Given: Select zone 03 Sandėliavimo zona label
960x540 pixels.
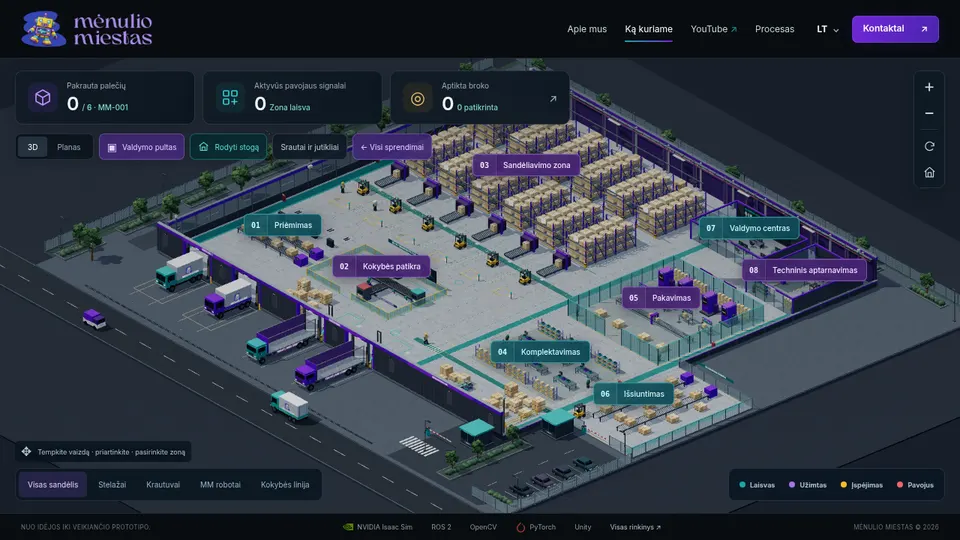Looking at the screenshot, I should 526,165.
